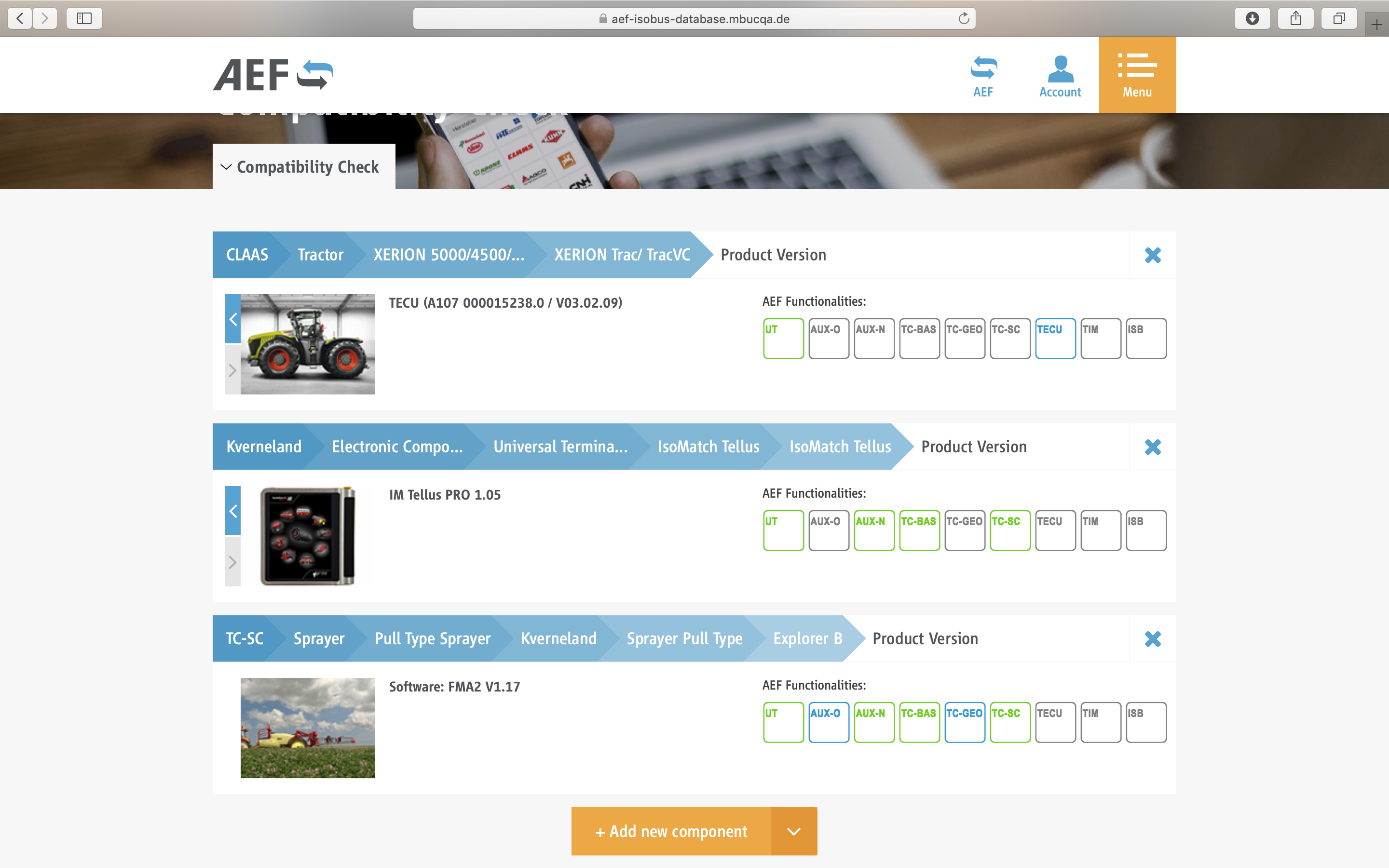Screen dimensions: 1389x868
Task: Click the TC-BAS badge for IM Tellus PRO 1.05
Action: tap(920, 530)
